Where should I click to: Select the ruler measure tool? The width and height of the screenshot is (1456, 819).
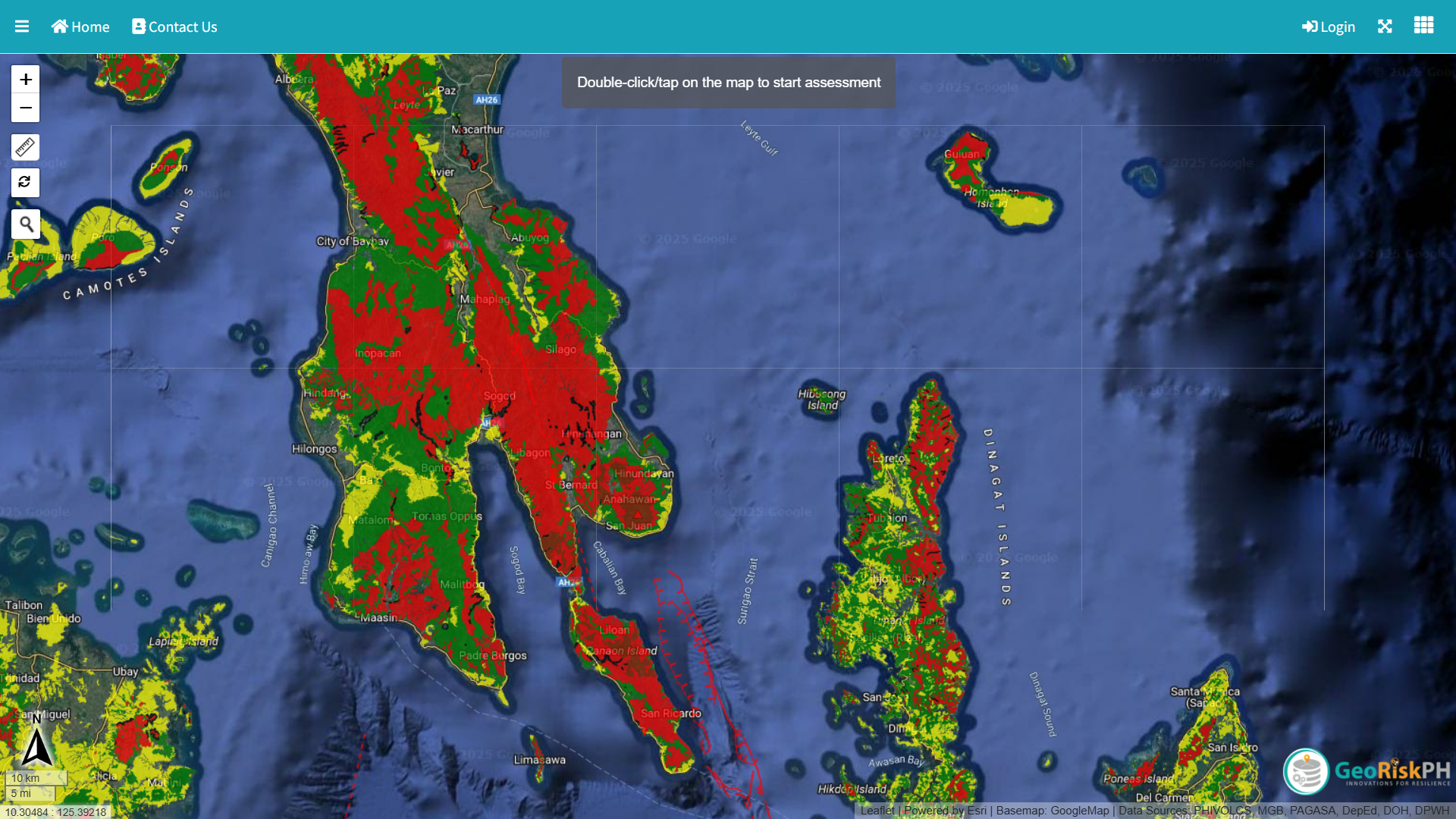pyautogui.click(x=26, y=147)
